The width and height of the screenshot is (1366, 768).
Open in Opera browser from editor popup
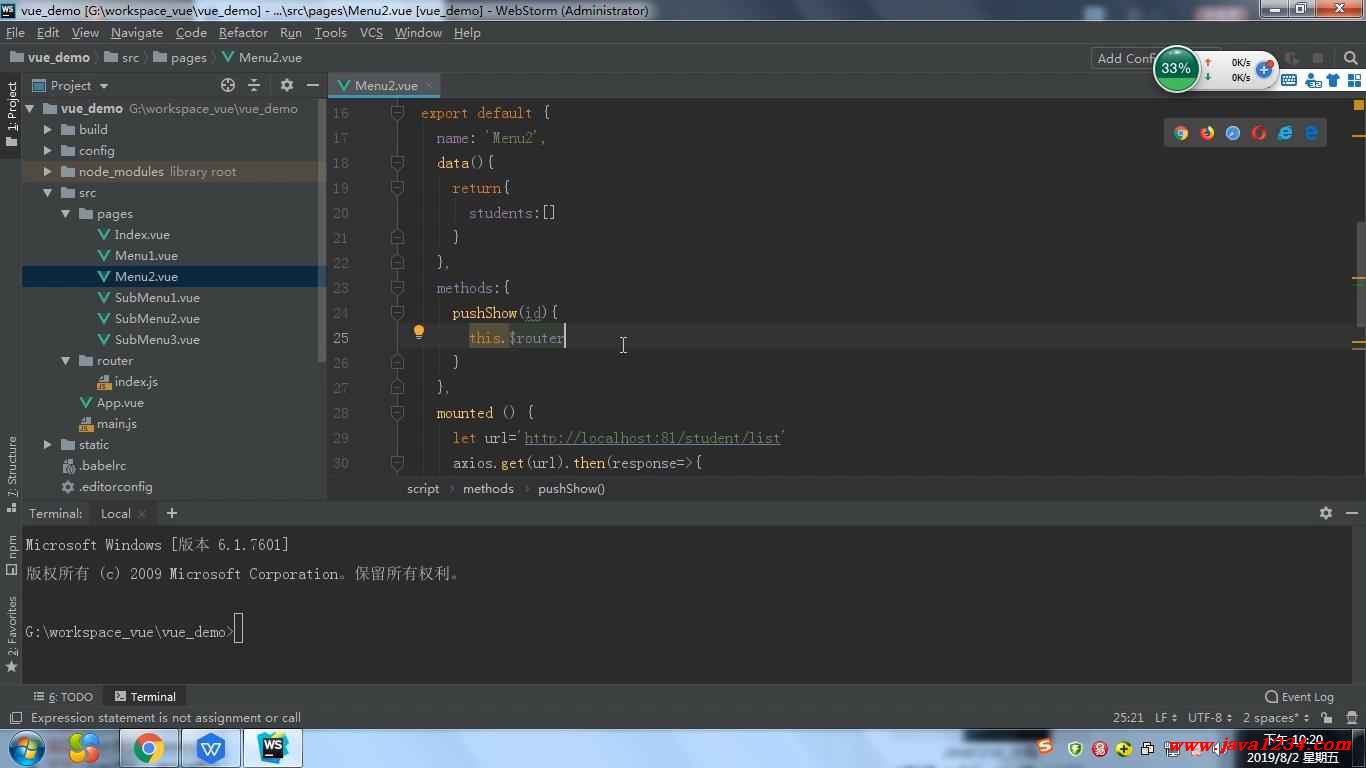1259,133
